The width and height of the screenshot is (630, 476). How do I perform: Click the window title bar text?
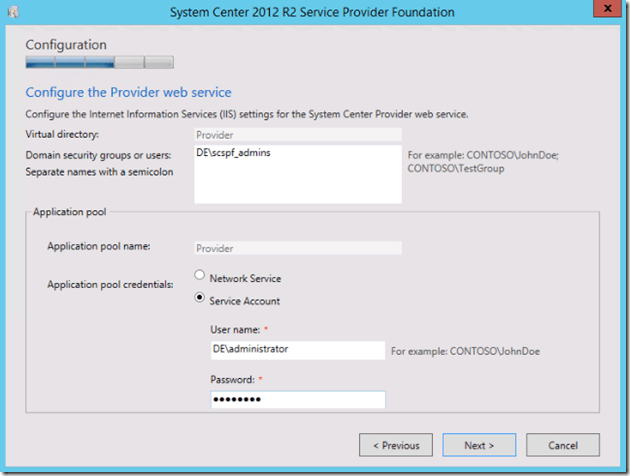point(314,12)
